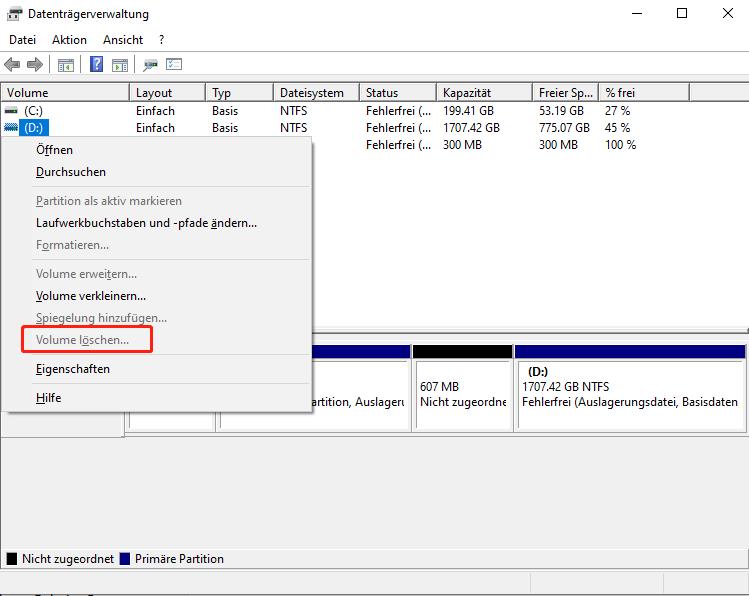The width and height of the screenshot is (749, 596).
Task: Click the Forward arrow toolbar icon
Action: (34, 65)
